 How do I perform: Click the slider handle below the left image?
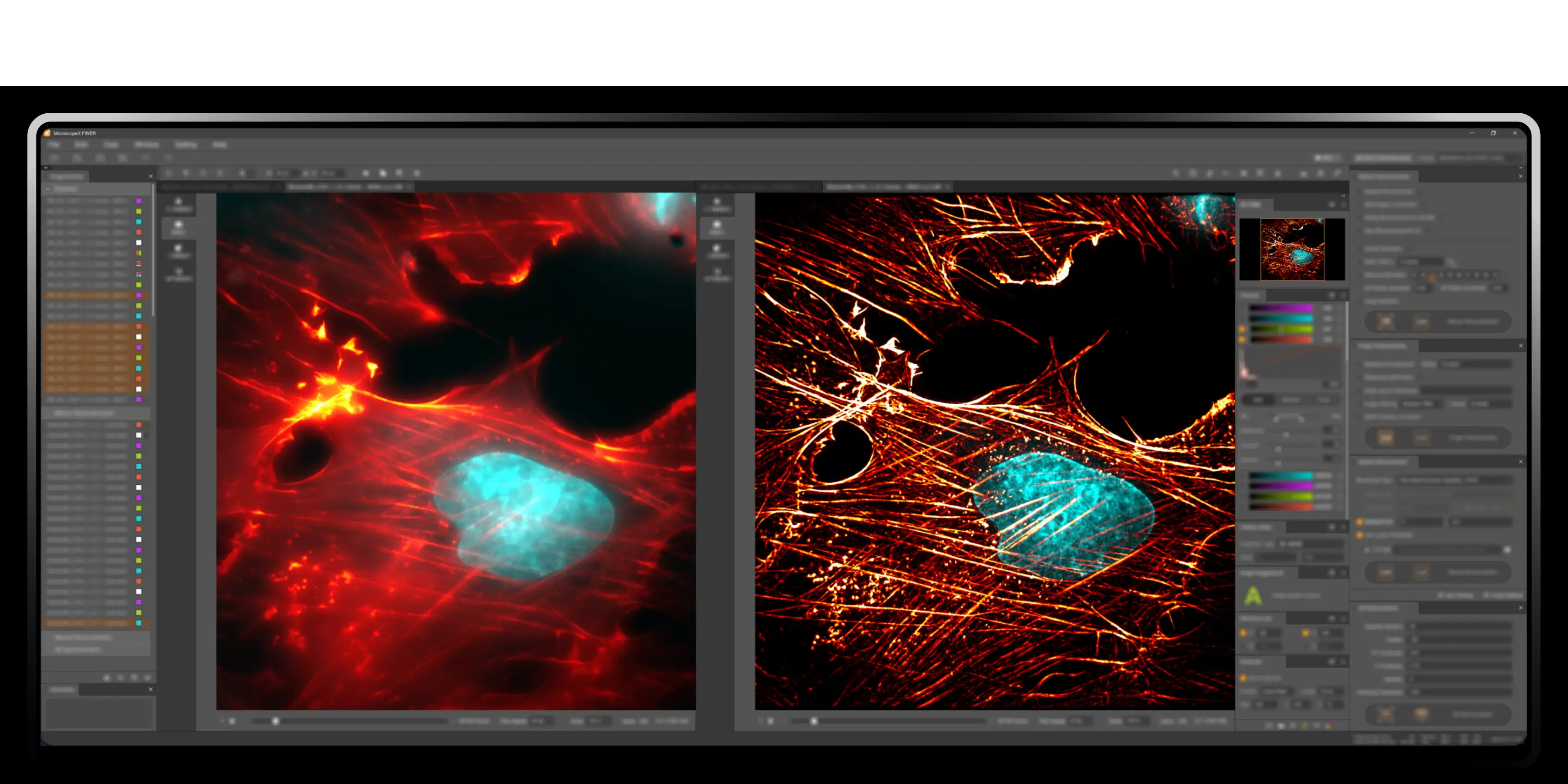pos(275,721)
